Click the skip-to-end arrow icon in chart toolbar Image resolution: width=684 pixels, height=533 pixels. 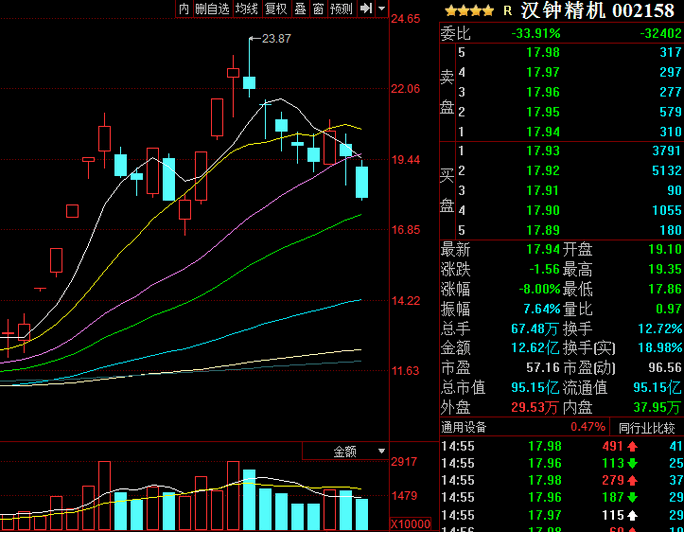366,8
